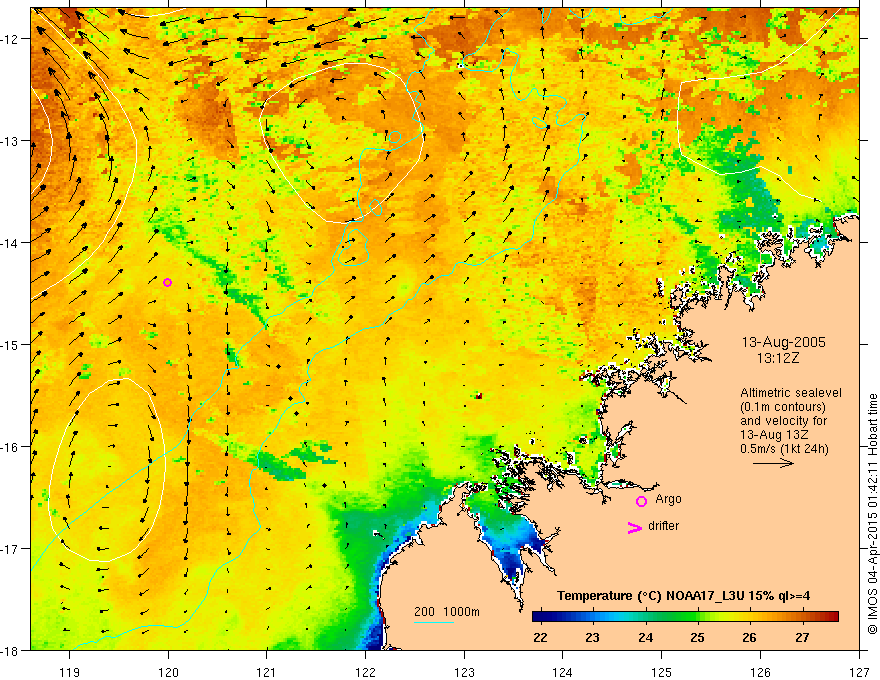Screen dimensions: 880x680
Task: Click the color bar value "24"
Action: pos(645,638)
